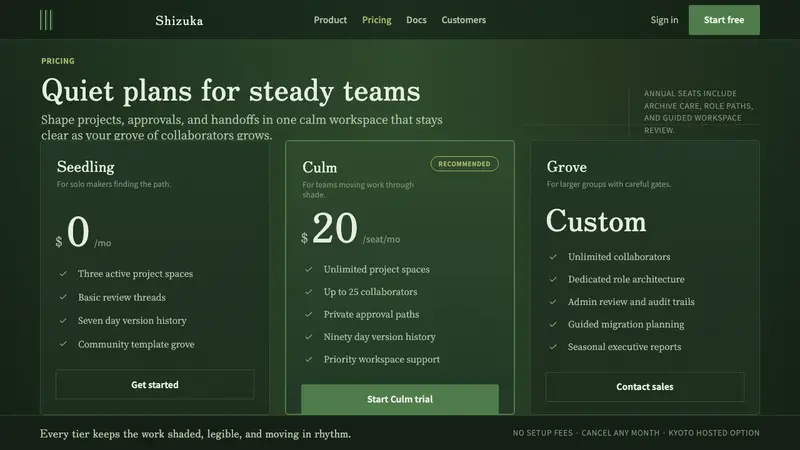Click checkmark beside Ninety day version history
Viewport: 800px width, 450px height.
point(309,337)
